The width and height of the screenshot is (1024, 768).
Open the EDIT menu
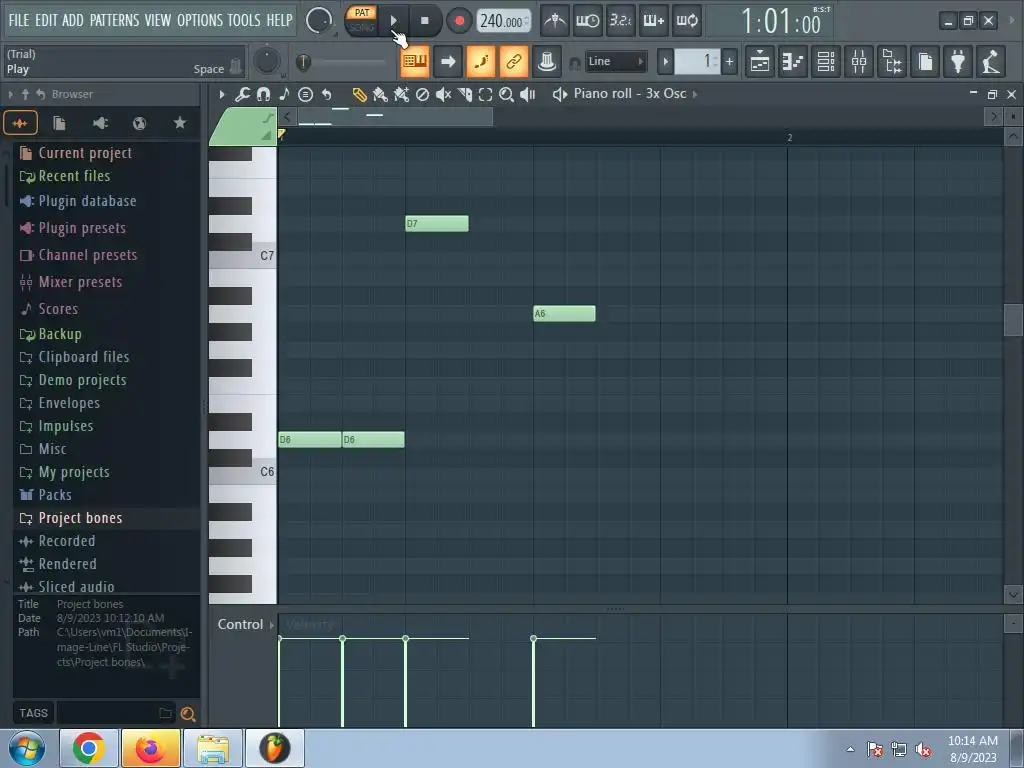46,20
